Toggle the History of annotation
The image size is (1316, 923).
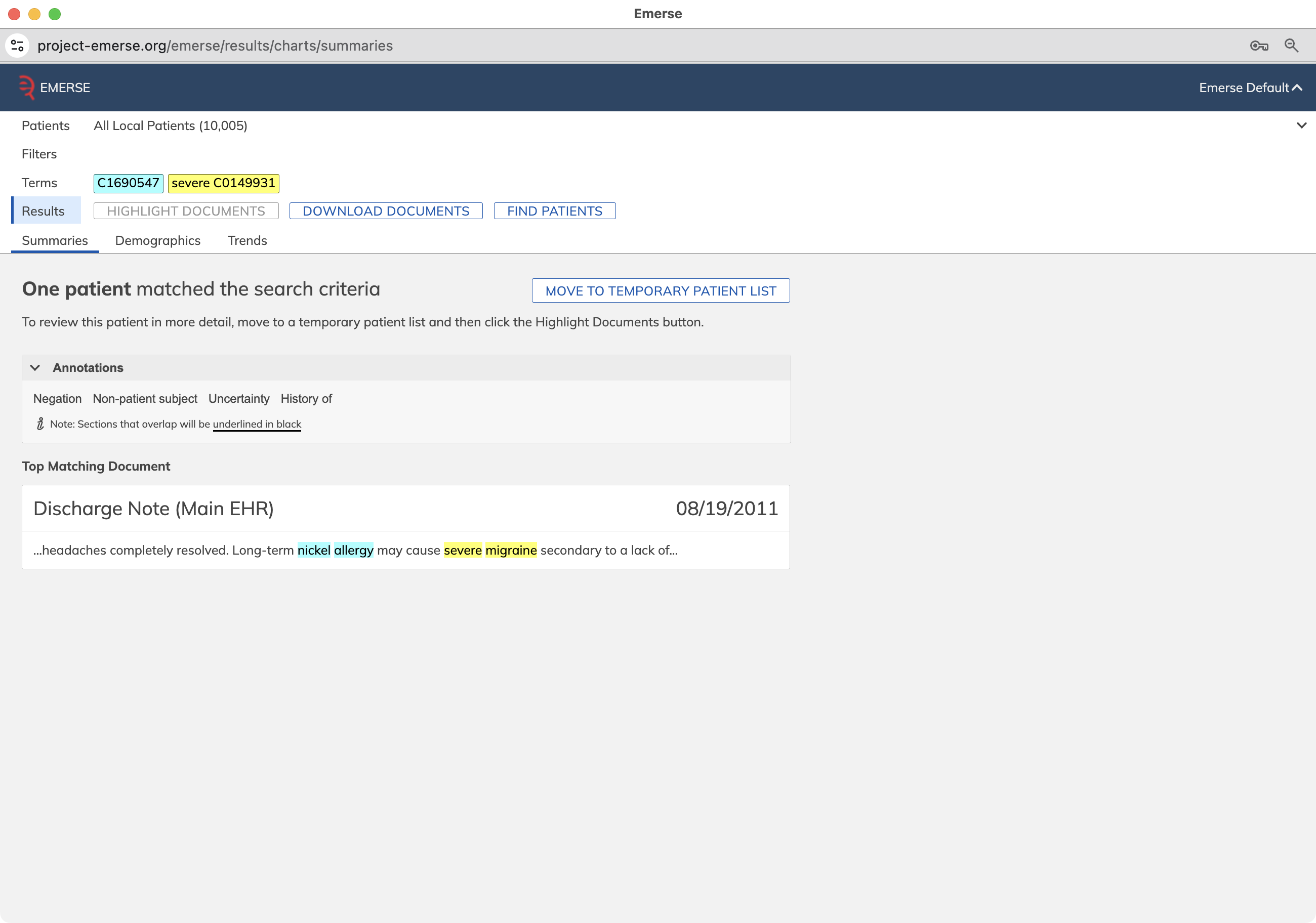tap(306, 399)
